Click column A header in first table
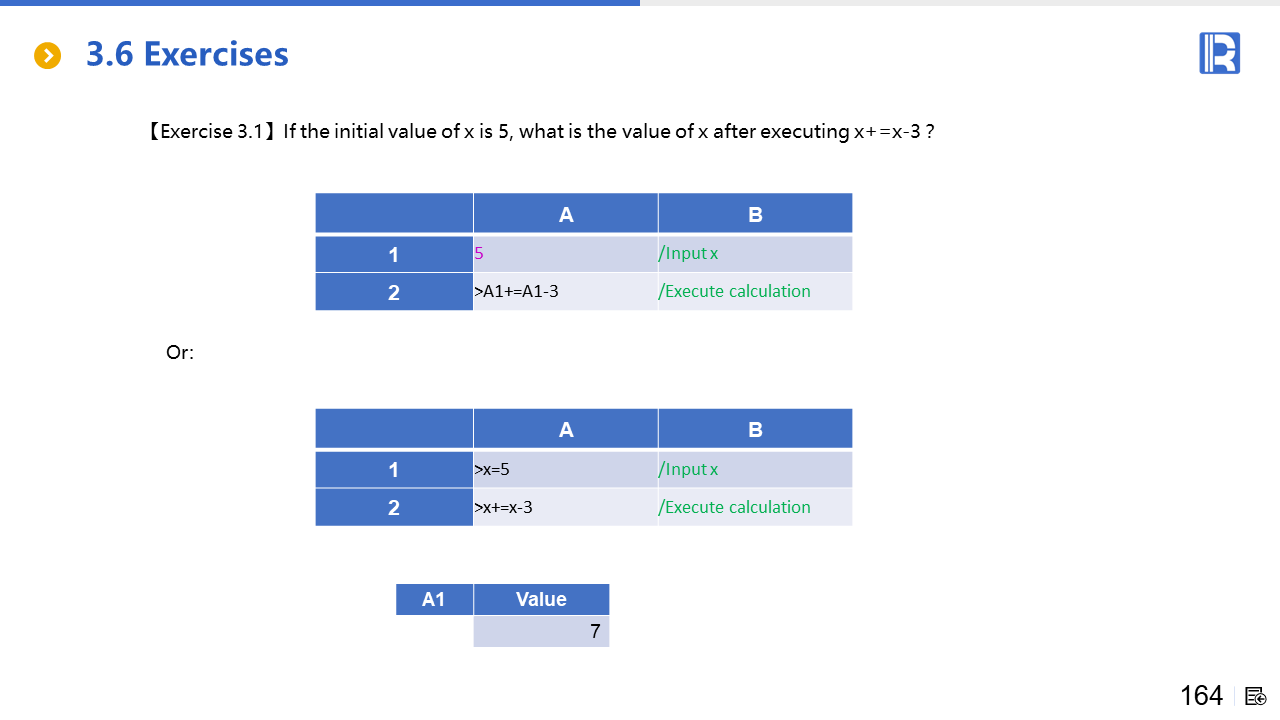Viewport: 1280px width, 720px height. 565,214
